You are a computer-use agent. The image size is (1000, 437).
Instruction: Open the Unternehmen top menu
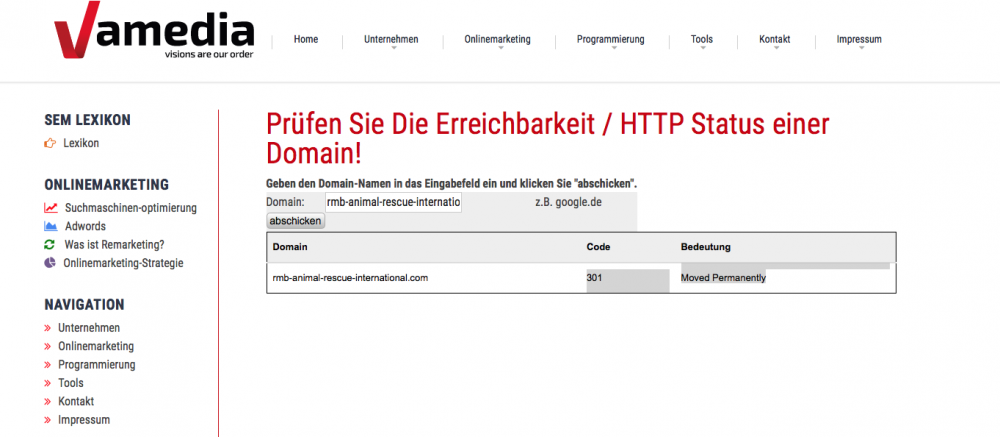click(x=392, y=40)
